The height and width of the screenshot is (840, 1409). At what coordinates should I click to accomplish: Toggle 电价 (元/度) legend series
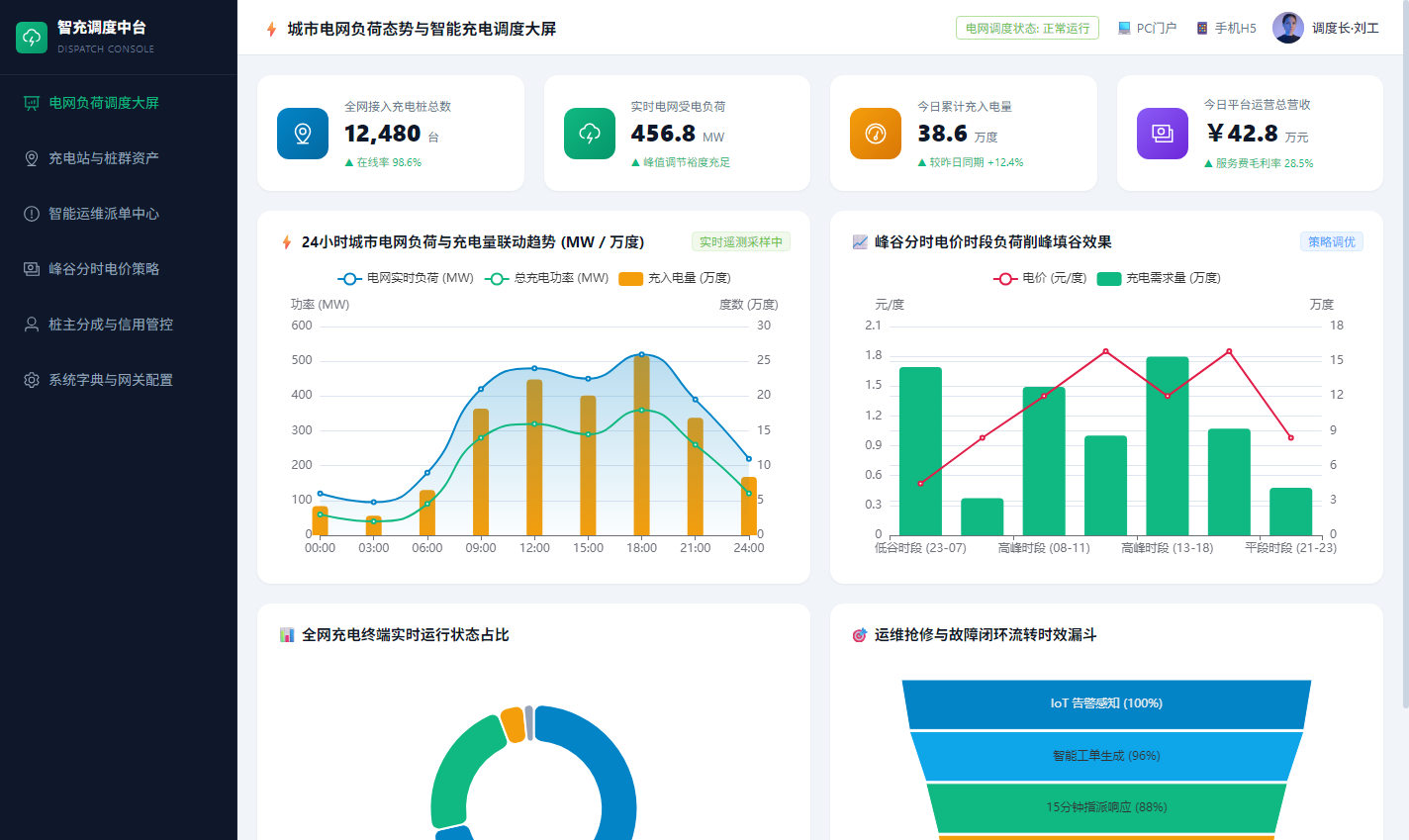[x=1040, y=279]
